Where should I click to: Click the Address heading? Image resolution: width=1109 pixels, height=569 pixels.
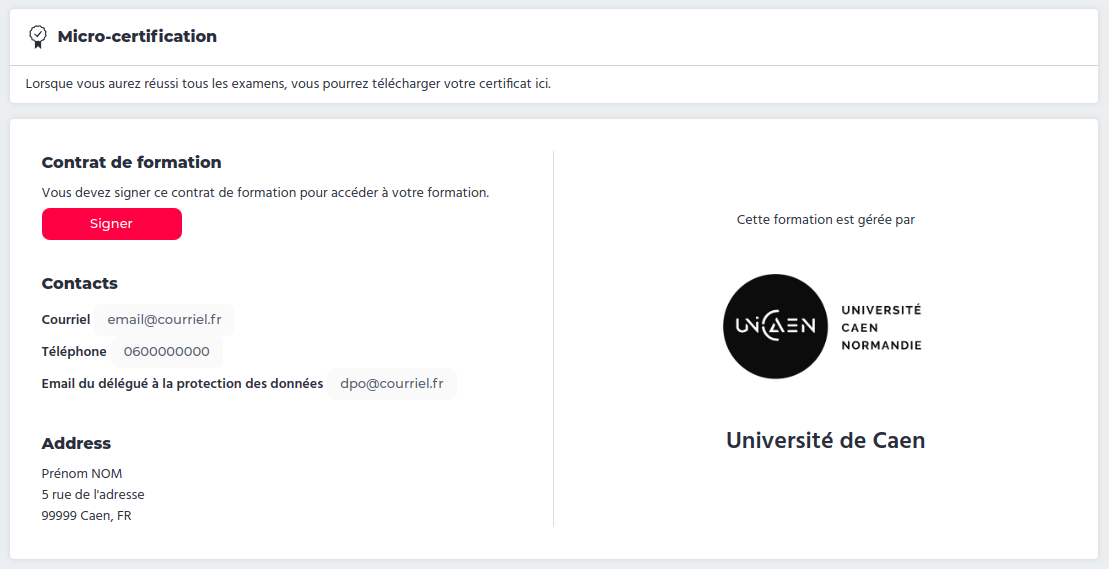click(x=76, y=443)
